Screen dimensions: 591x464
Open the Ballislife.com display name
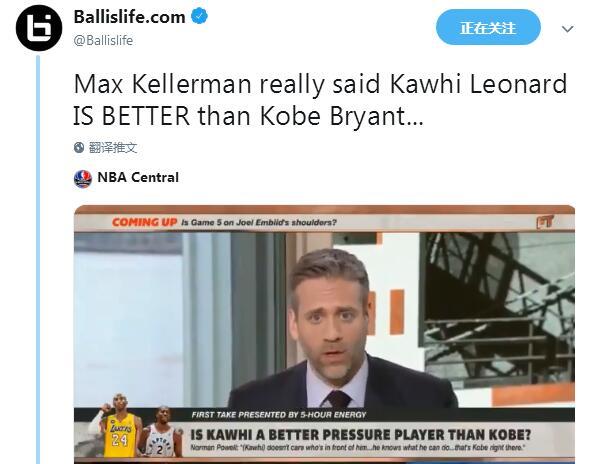pyautogui.click(x=129, y=17)
